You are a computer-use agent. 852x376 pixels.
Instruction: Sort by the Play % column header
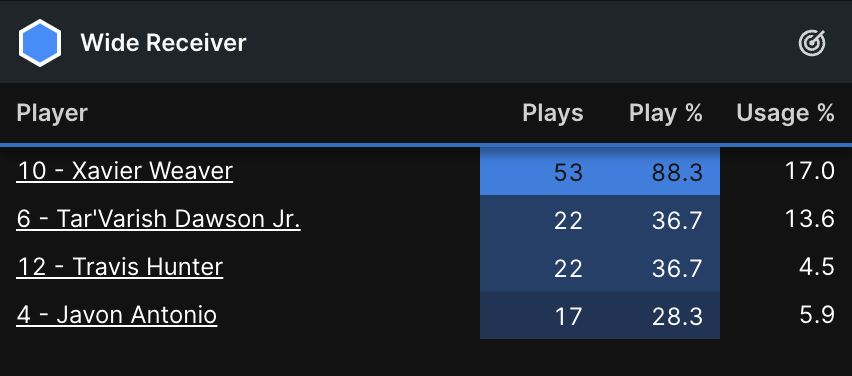tap(666, 113)
